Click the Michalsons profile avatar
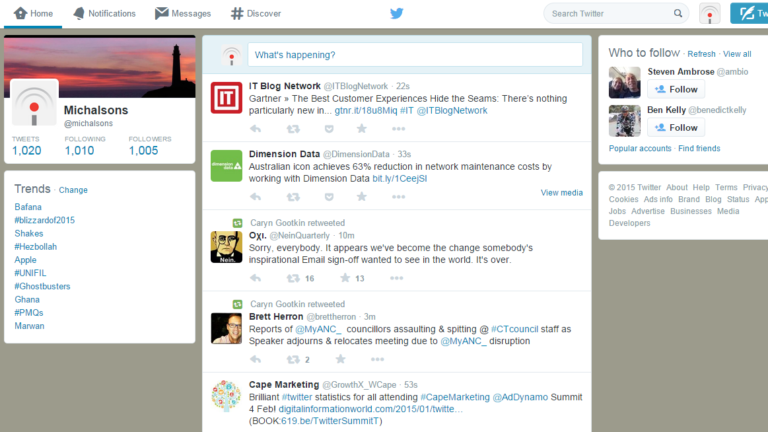Viewport: 768px width, 432px height. (x=34, y=103)
